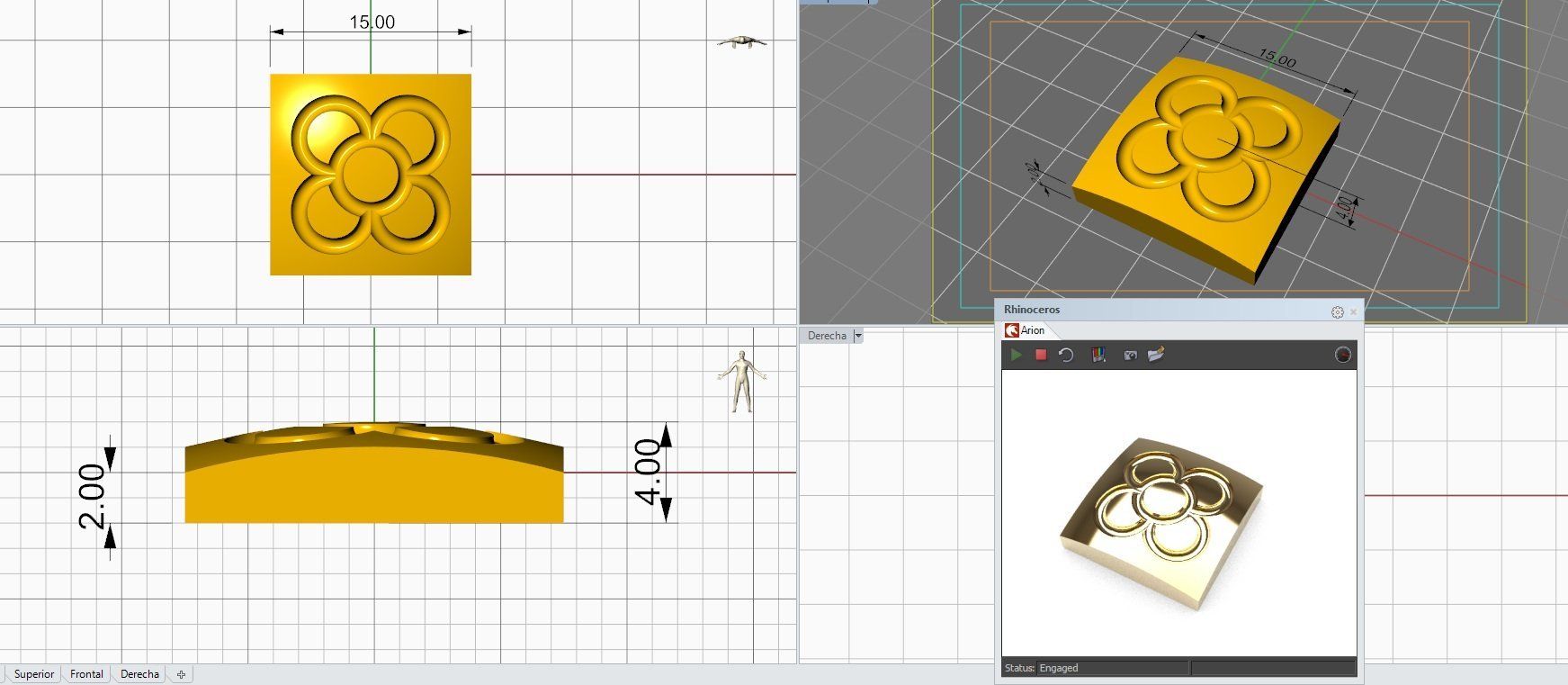Start the Arion render with play button
This screenshot has width=1568, height=685.
point(1016,355)
